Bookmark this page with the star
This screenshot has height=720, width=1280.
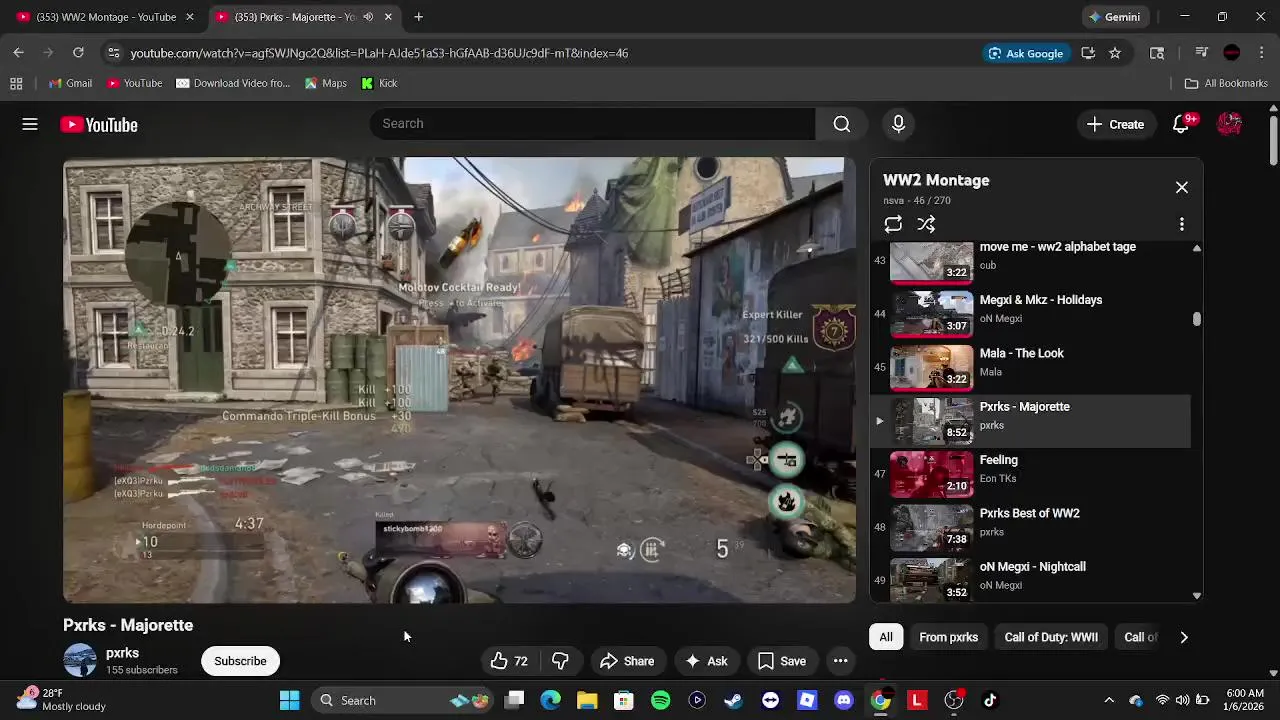pos(1115,53)
